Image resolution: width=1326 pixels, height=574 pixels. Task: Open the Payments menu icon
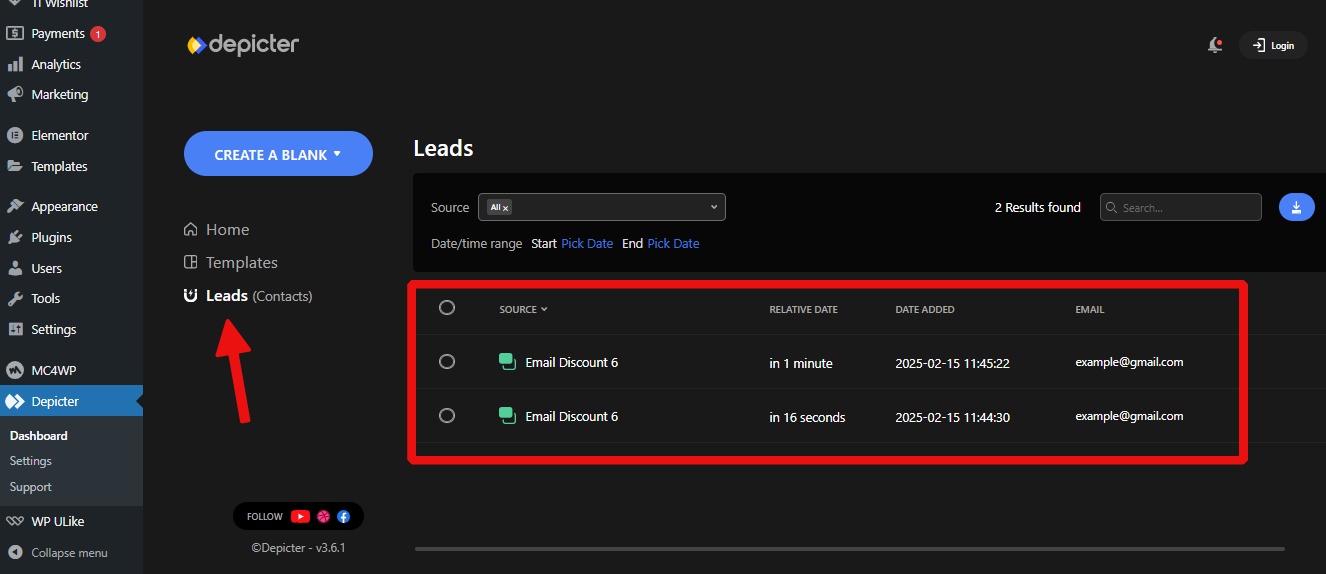[15, 33]
